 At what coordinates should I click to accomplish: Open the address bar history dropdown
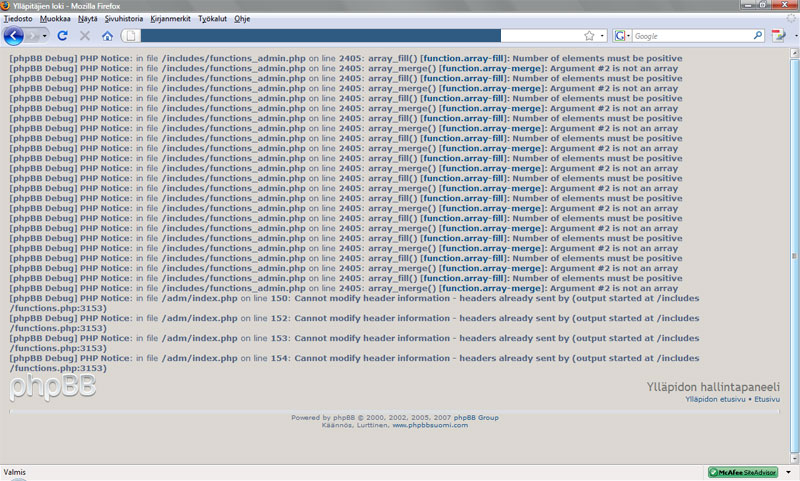[x=602, y=36]
